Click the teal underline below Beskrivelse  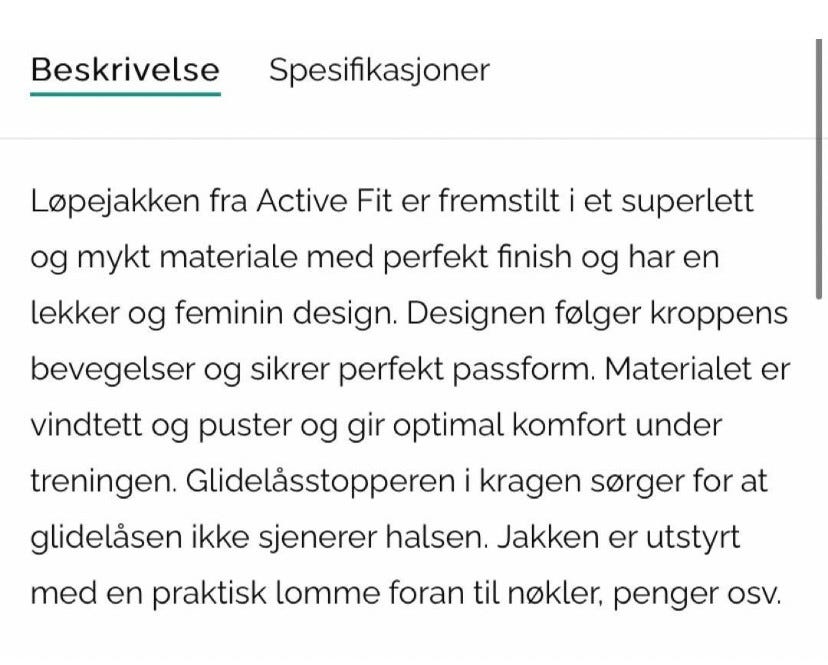point(125,93)
